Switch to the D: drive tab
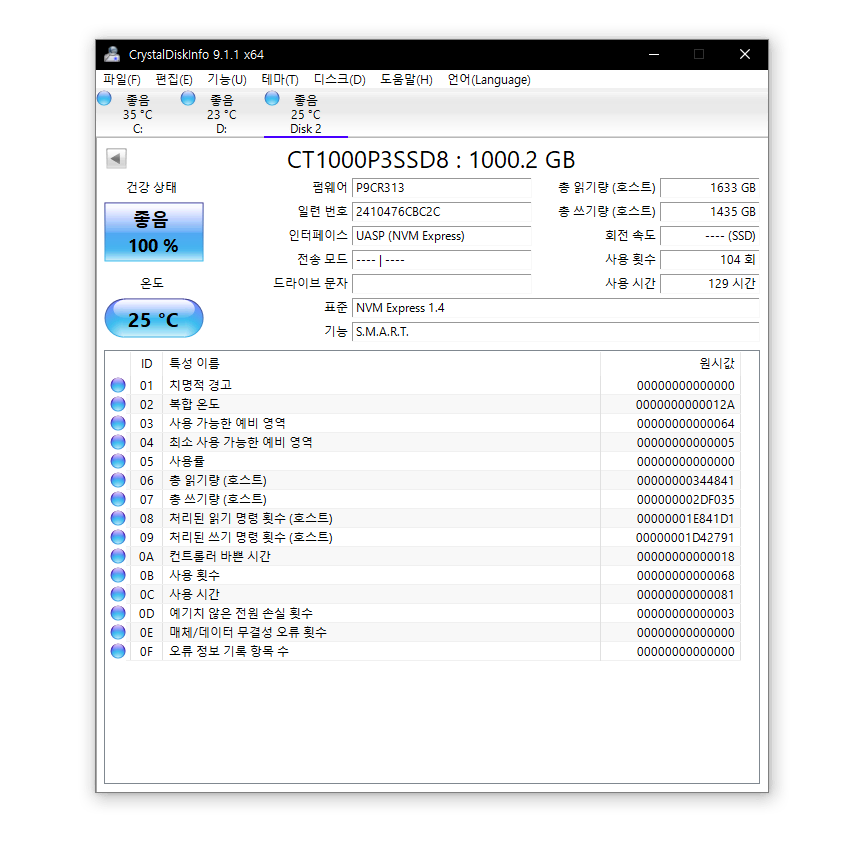The height and width of the screenshot is (860, 860). click(x=222, y=114)
